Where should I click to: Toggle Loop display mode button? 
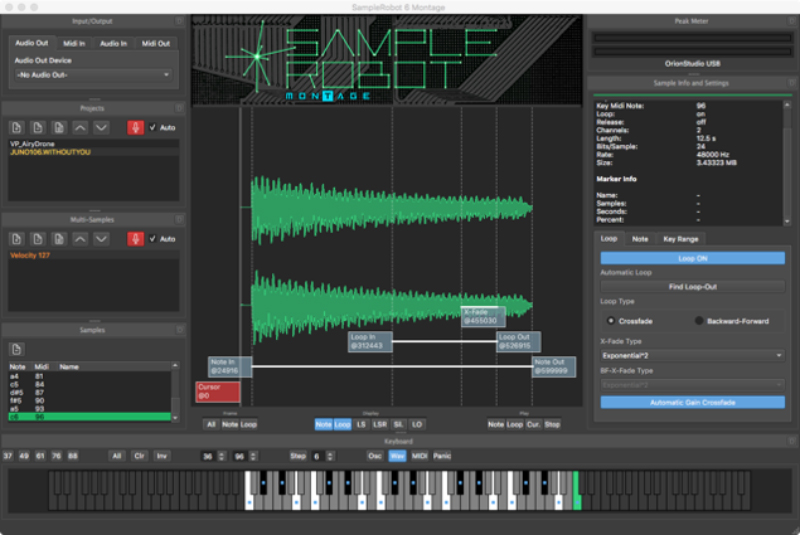342,424
